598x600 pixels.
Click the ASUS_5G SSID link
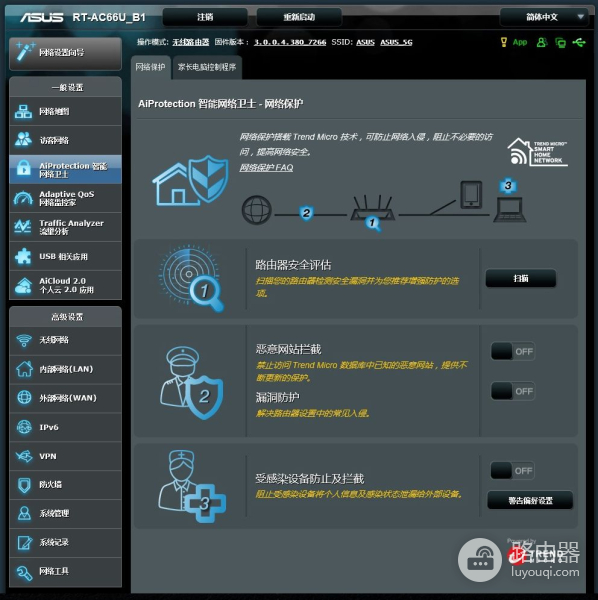(396, 42)
